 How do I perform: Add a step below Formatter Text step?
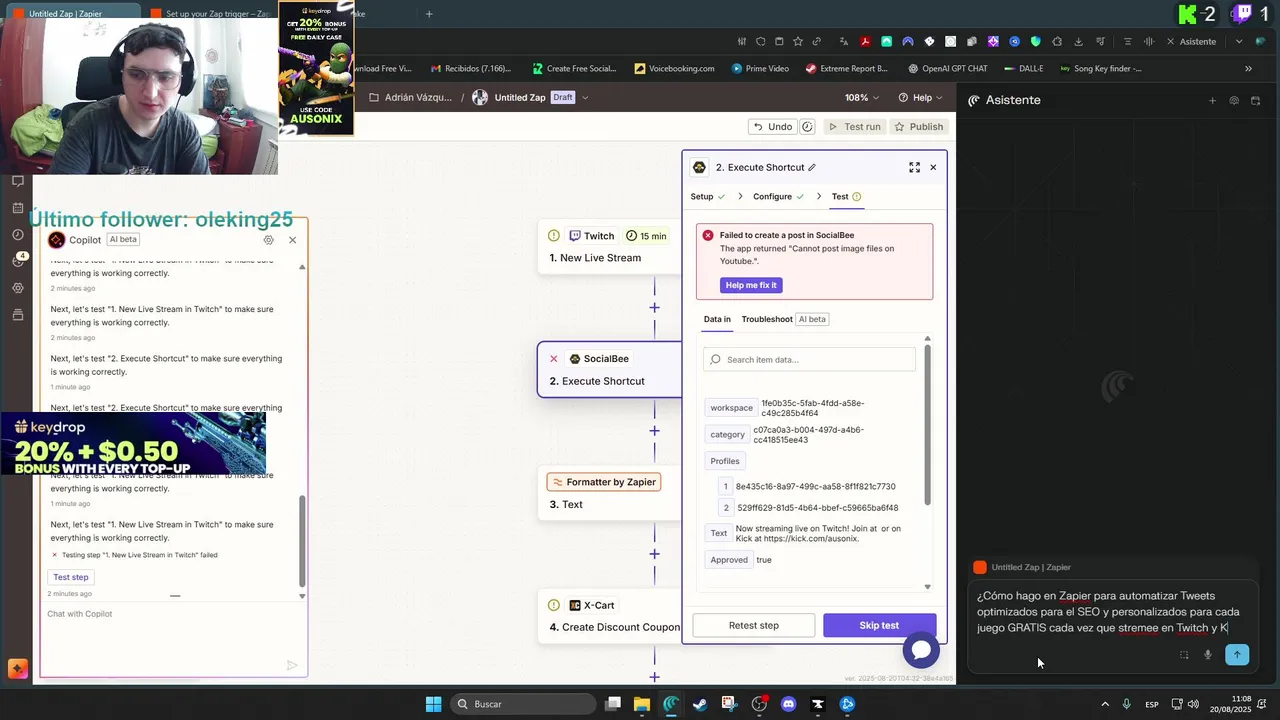(655, 554)
